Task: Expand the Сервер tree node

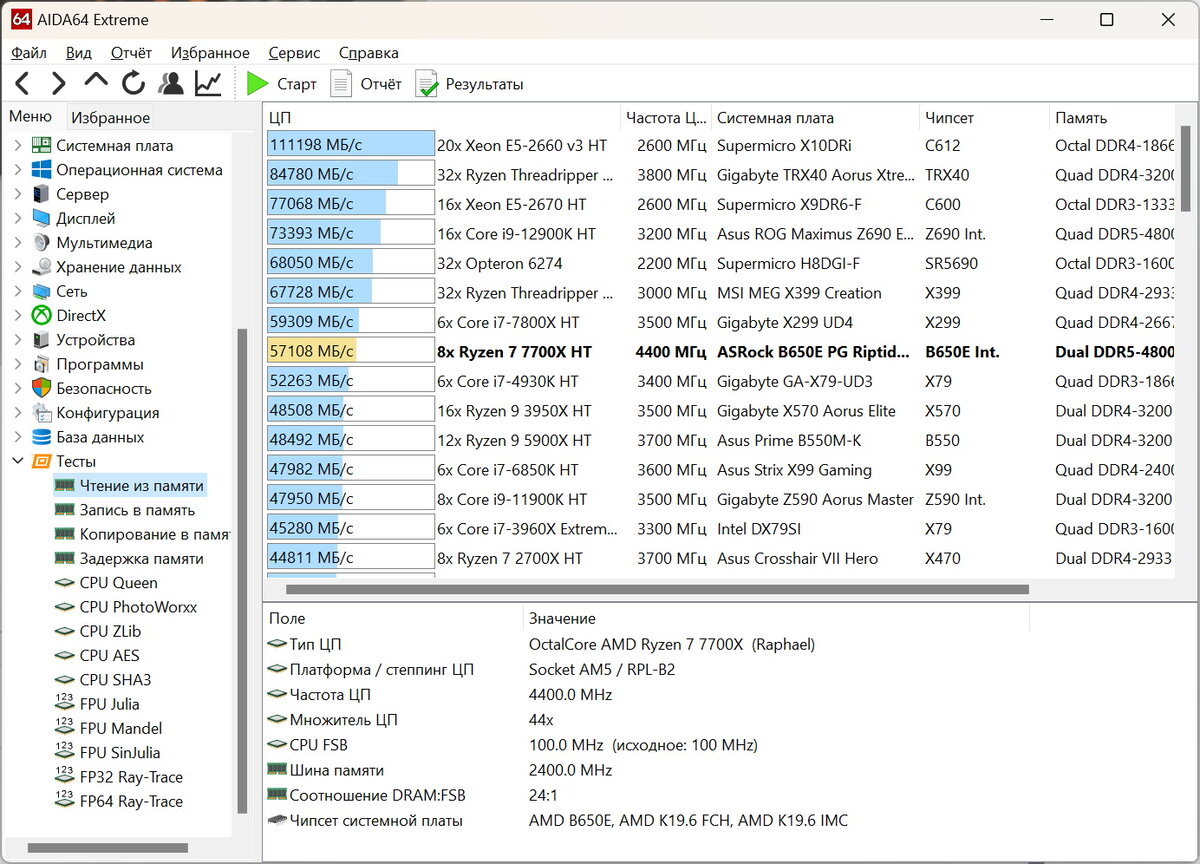Action: pos(16,194)
